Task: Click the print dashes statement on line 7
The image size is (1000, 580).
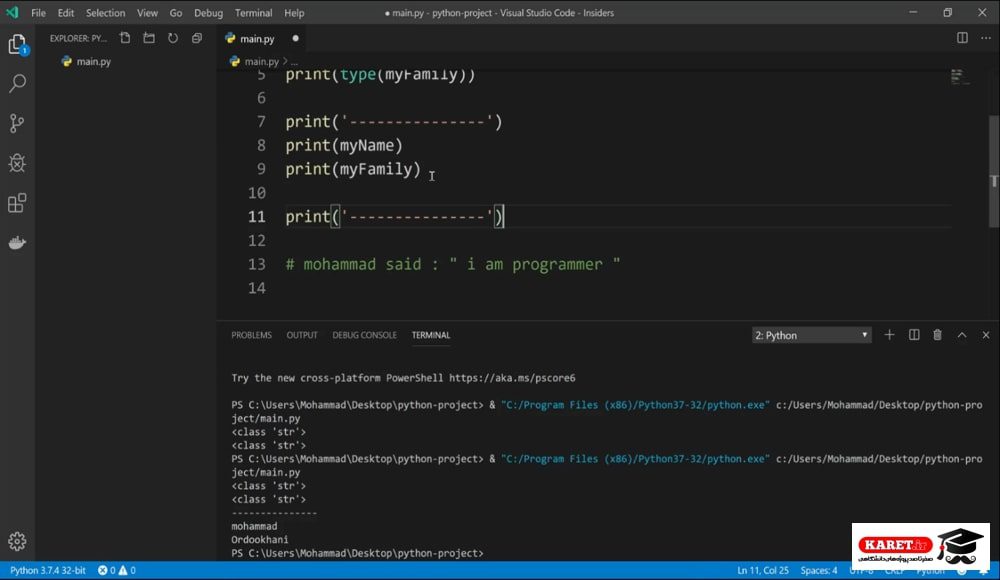Action: tap(393, 122)
